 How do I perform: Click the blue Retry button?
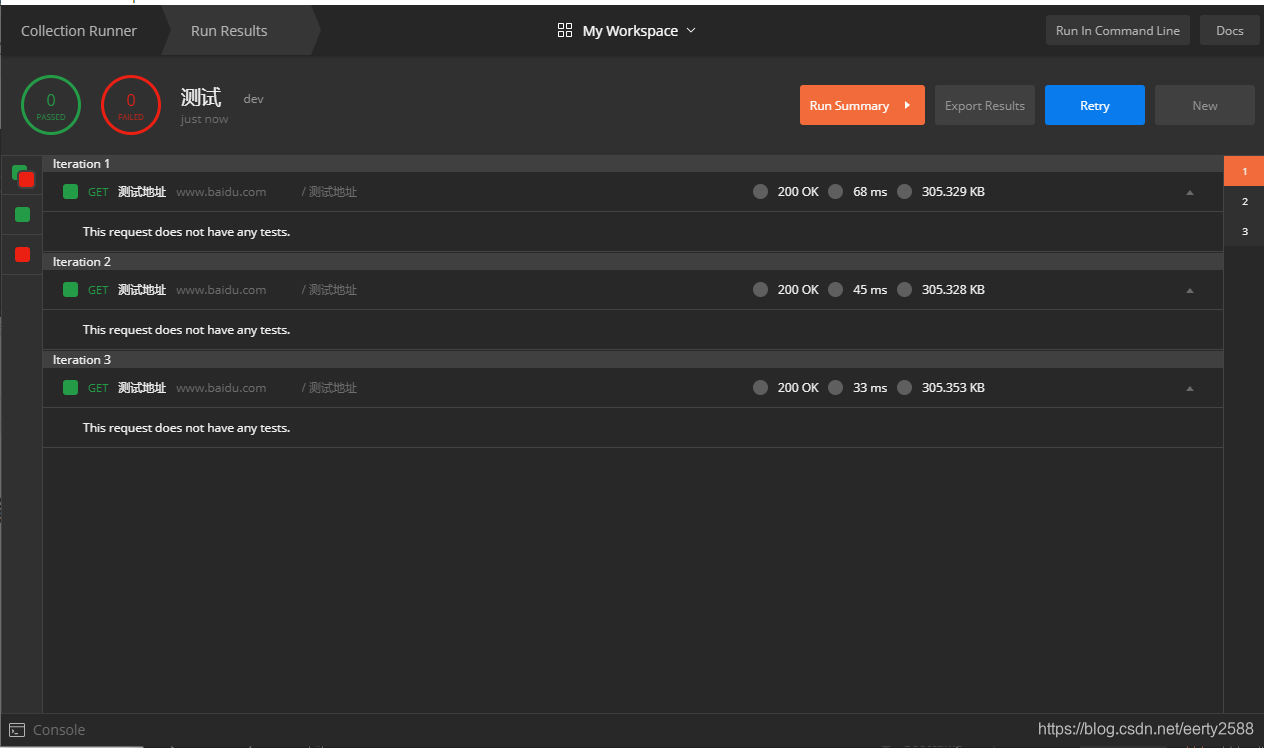click(1095, 105)
